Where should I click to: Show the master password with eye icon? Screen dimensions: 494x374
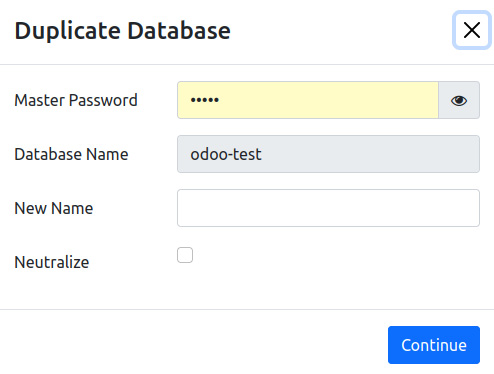click(x=459, y=100)
